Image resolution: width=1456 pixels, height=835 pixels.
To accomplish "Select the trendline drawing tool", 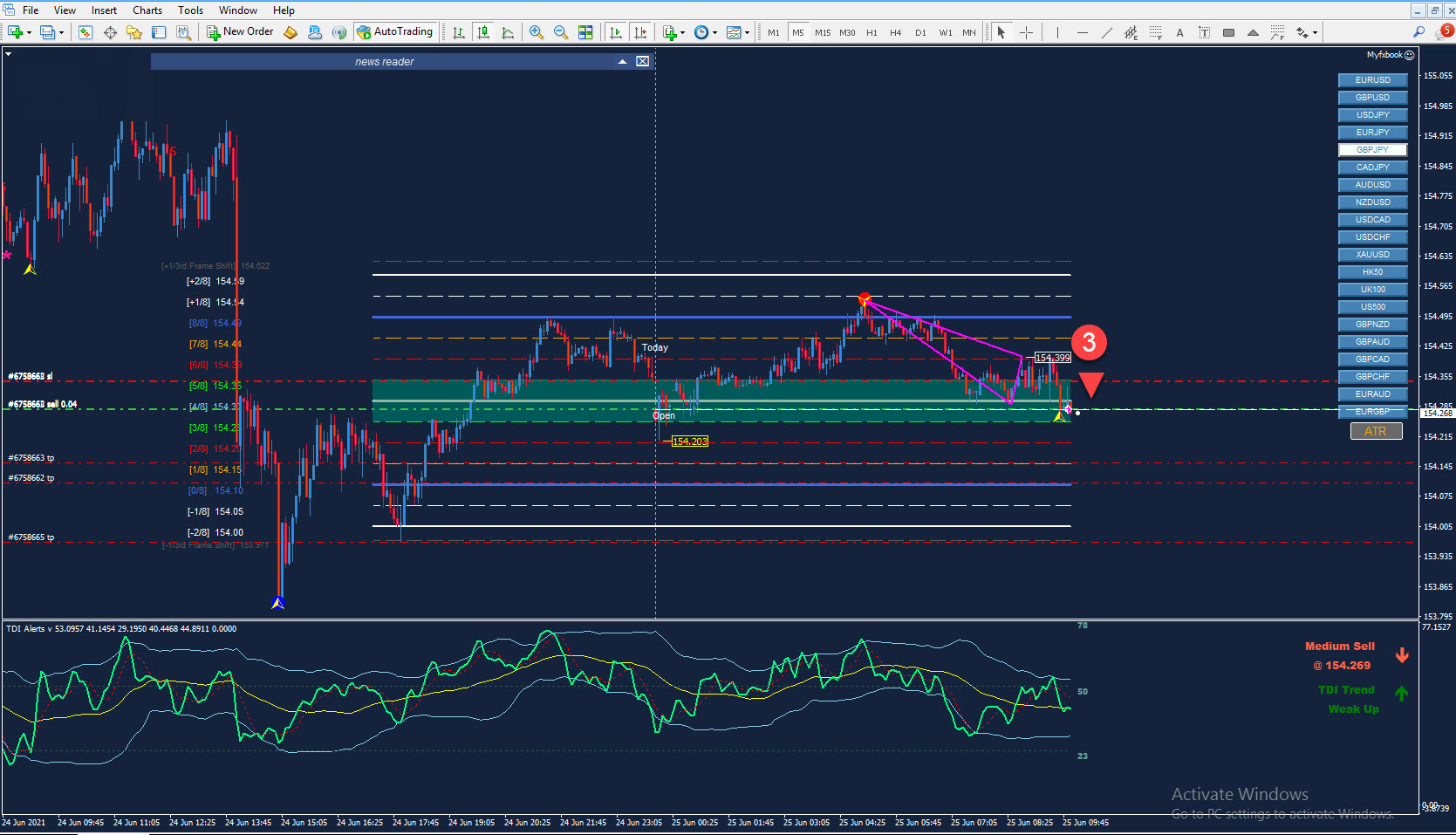I will tap(1107, 32).
